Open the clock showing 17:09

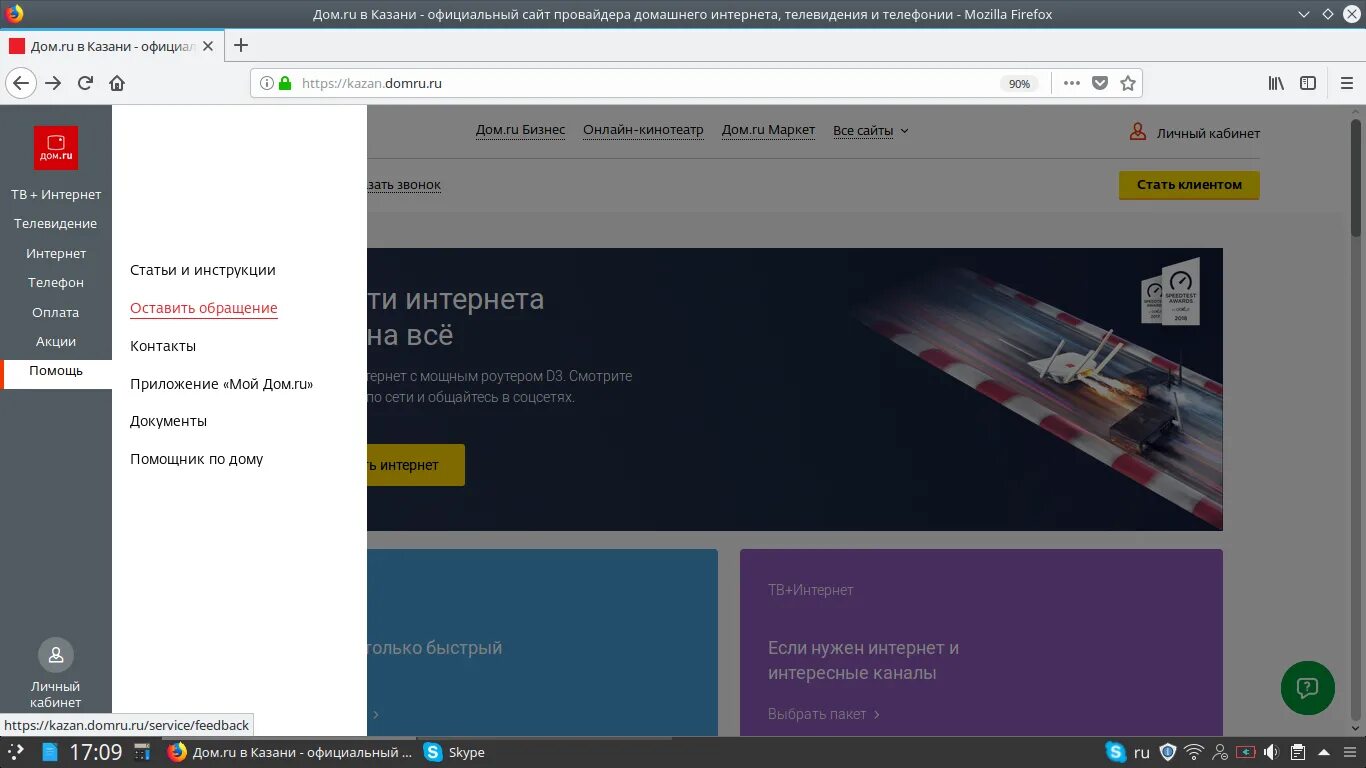coord(95,752)
